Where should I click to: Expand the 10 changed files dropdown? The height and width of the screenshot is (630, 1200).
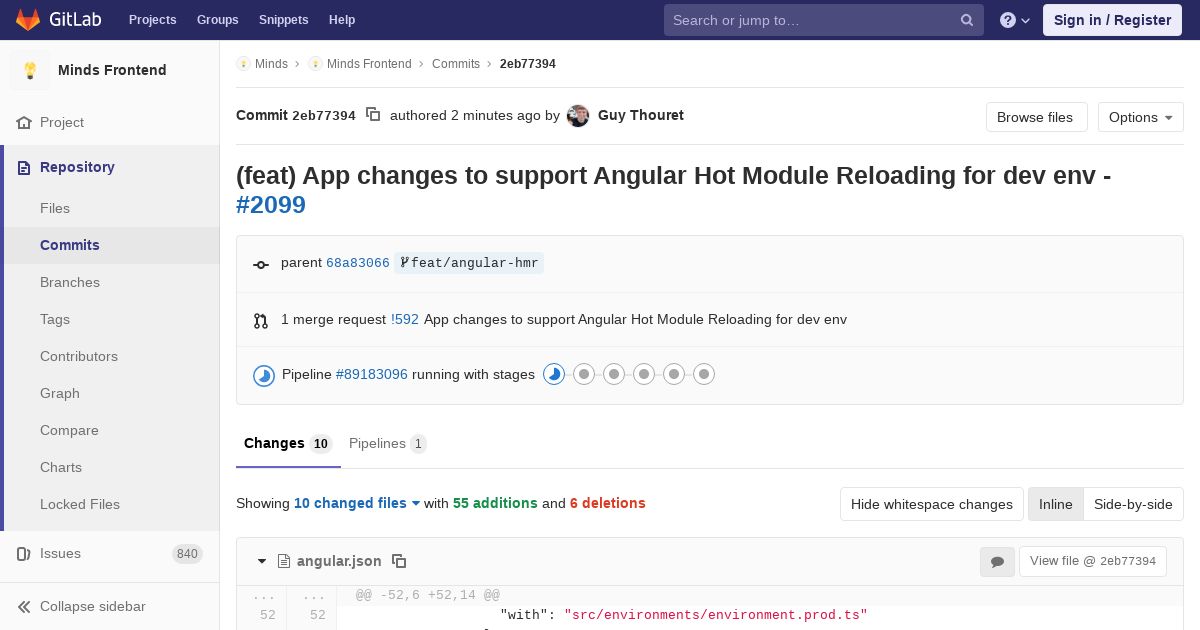(357, 504)
